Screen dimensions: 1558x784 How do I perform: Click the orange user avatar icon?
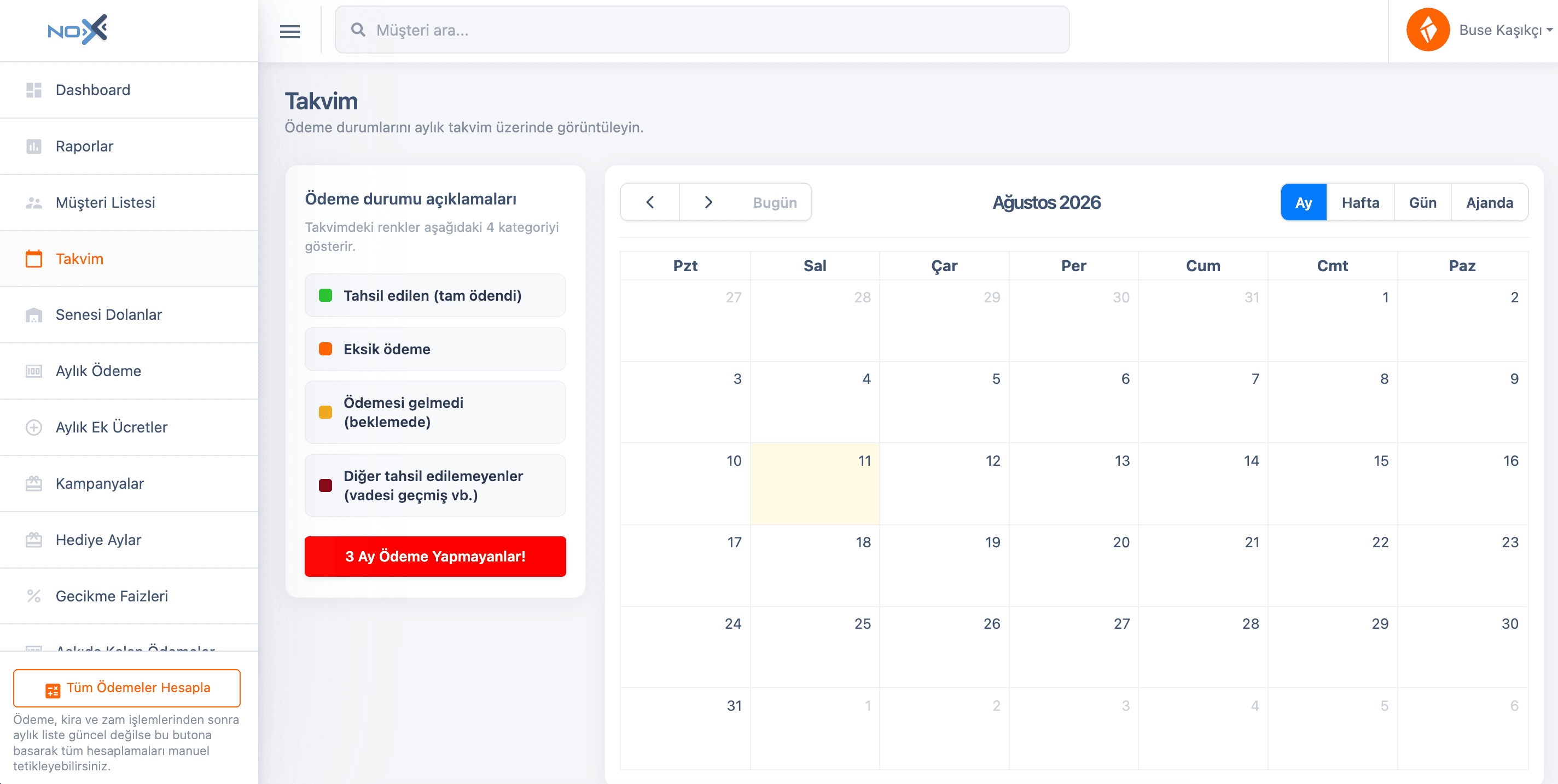tap(1427, 30)
